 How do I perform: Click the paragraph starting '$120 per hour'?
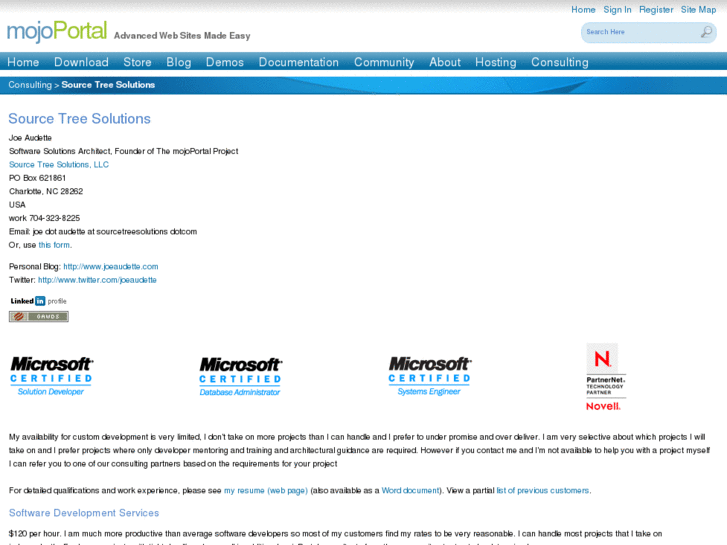point(335,538)
